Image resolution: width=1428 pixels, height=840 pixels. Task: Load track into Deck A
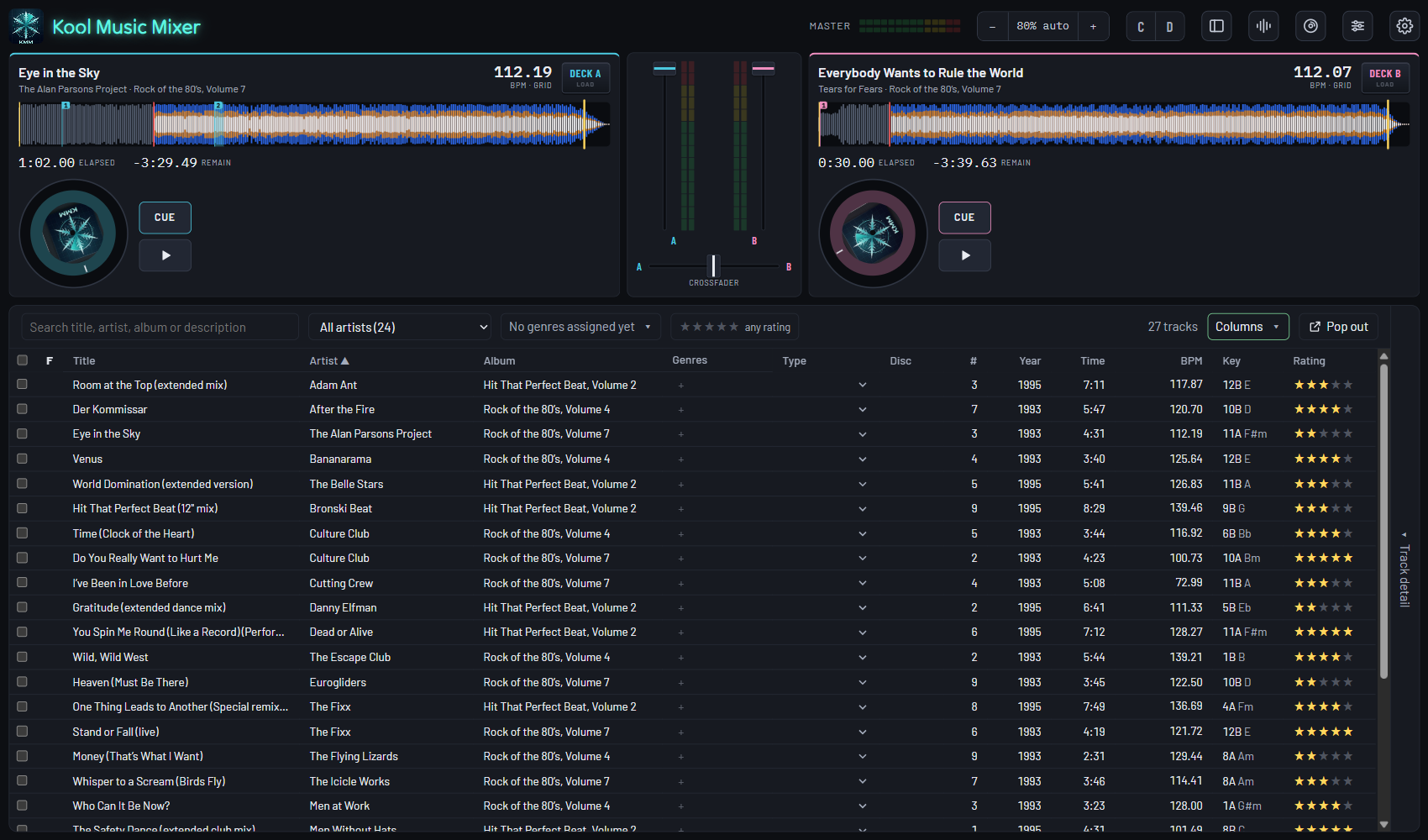tap(585, 77)
